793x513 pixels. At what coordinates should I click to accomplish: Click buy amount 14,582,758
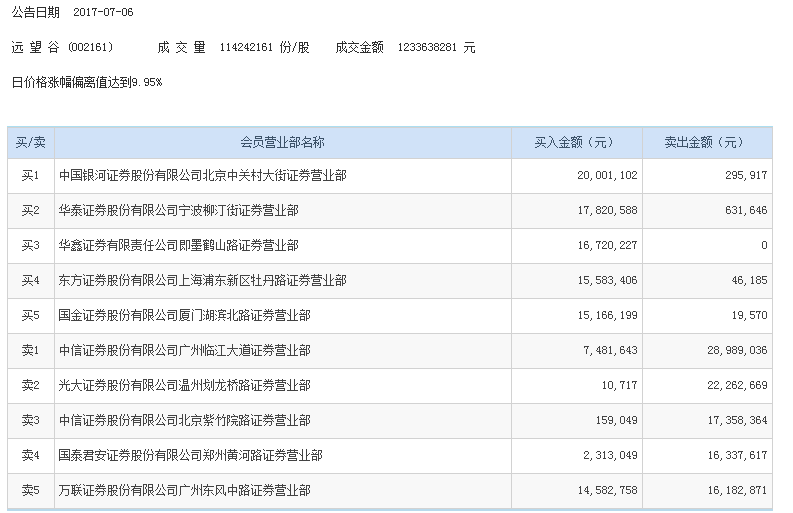point(607,490)
